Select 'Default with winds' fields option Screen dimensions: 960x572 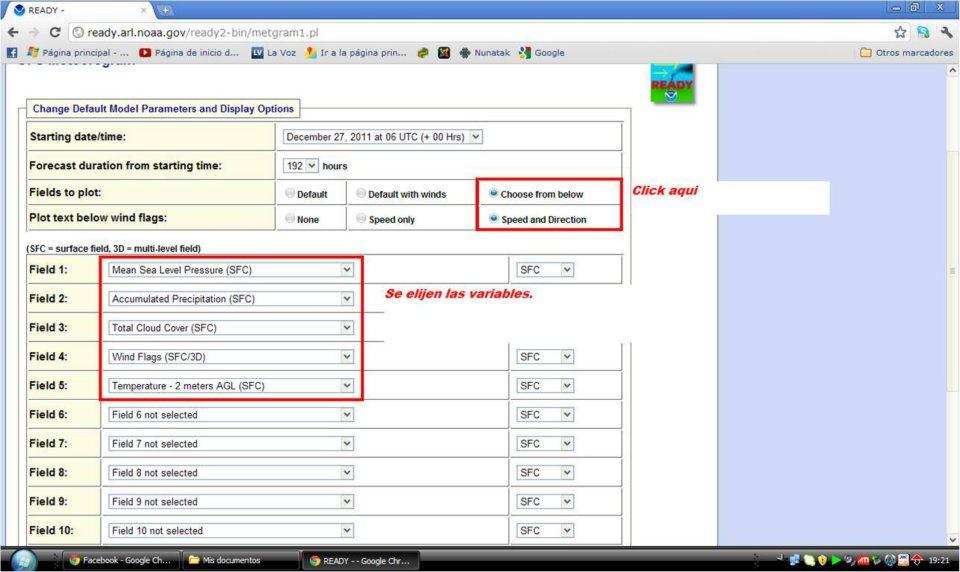pyautogui.click(x=361, y=194)
